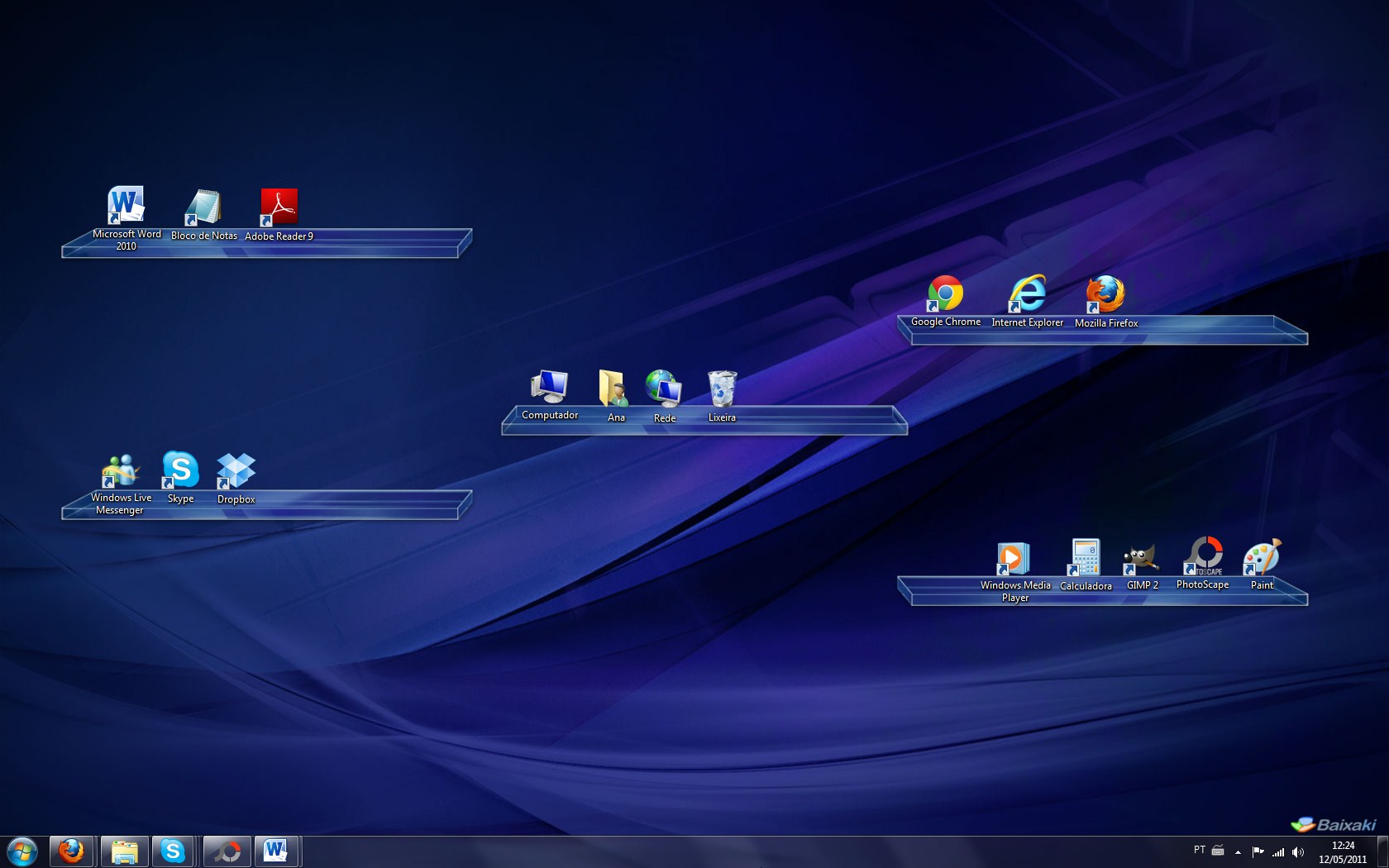Open Windows Explorer from the taskbar

124,851
